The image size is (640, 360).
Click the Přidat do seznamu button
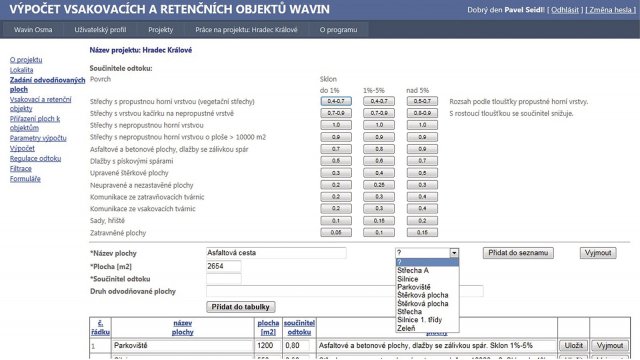tap(518, 253)
